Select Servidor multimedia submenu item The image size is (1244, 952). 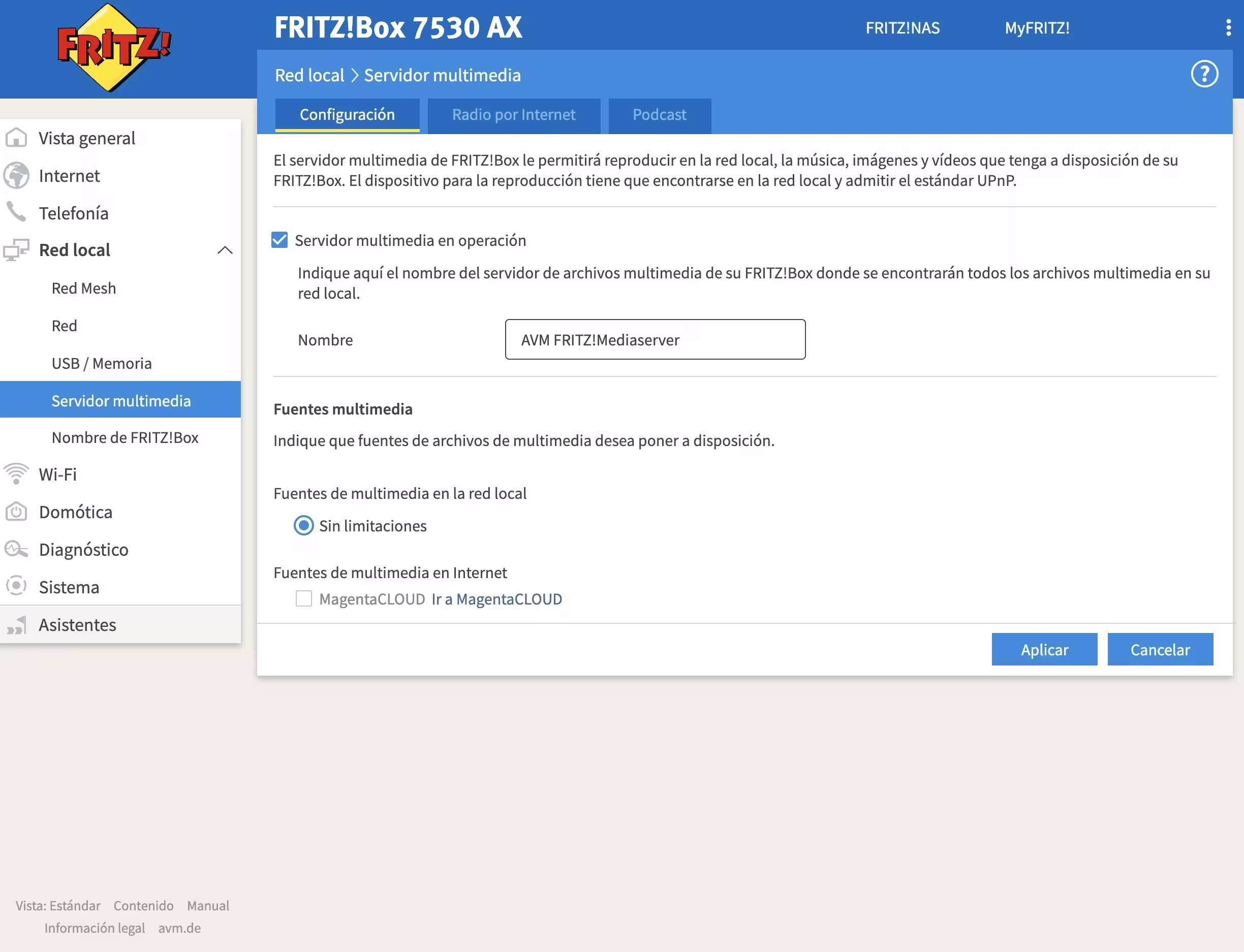click(x=120, y=400)
